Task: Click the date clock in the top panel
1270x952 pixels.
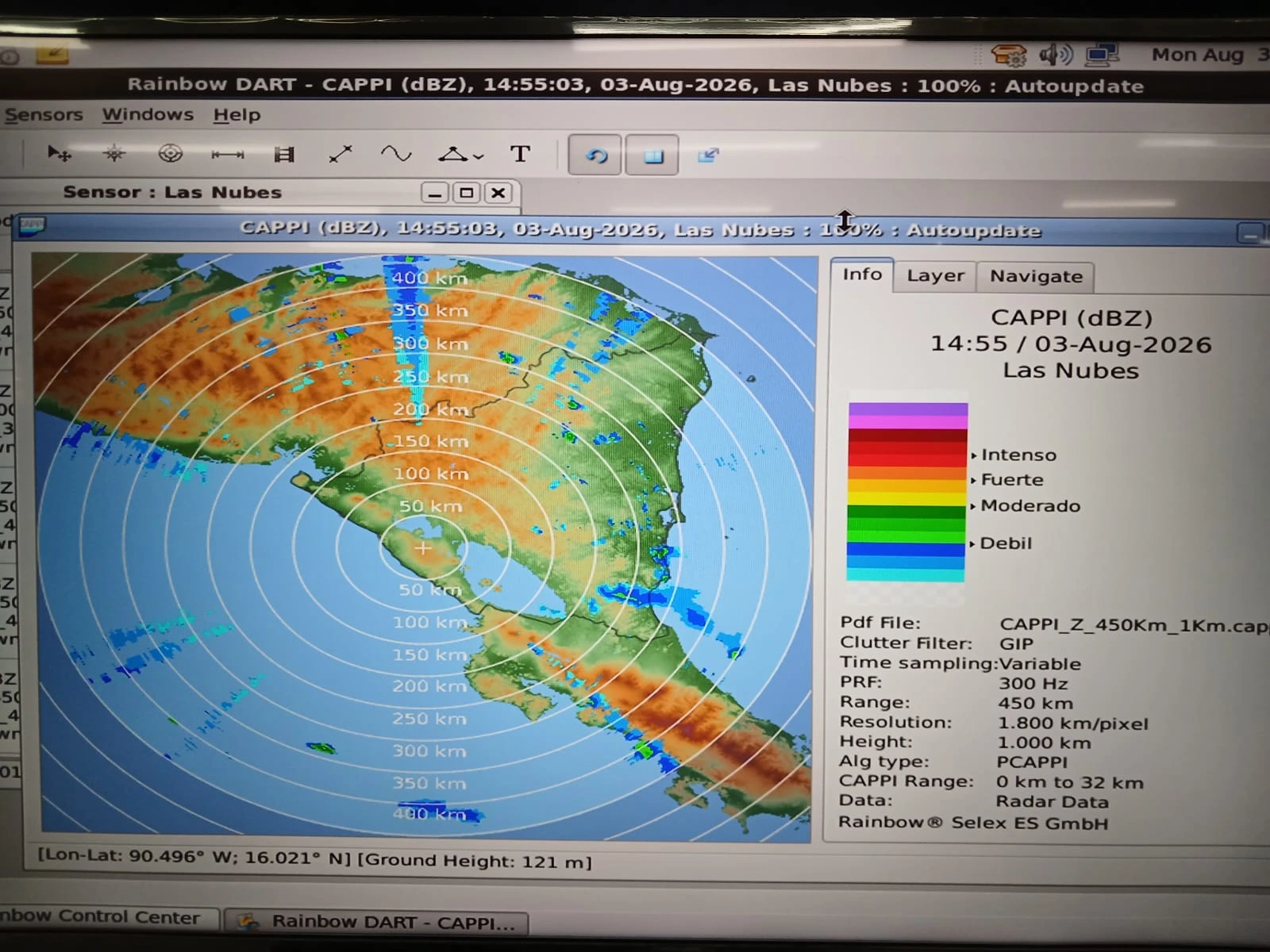Action: tap(1210, 55)
